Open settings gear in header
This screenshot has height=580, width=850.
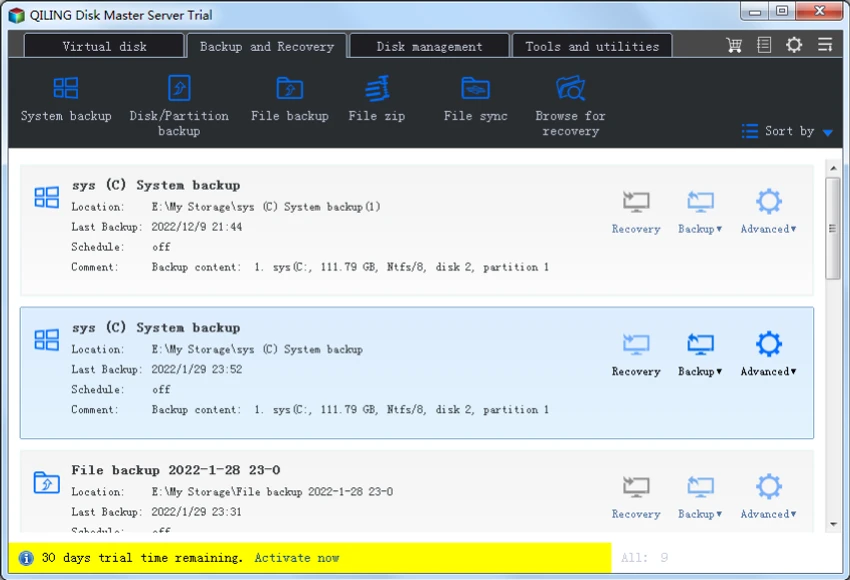[x=794, y=45]
